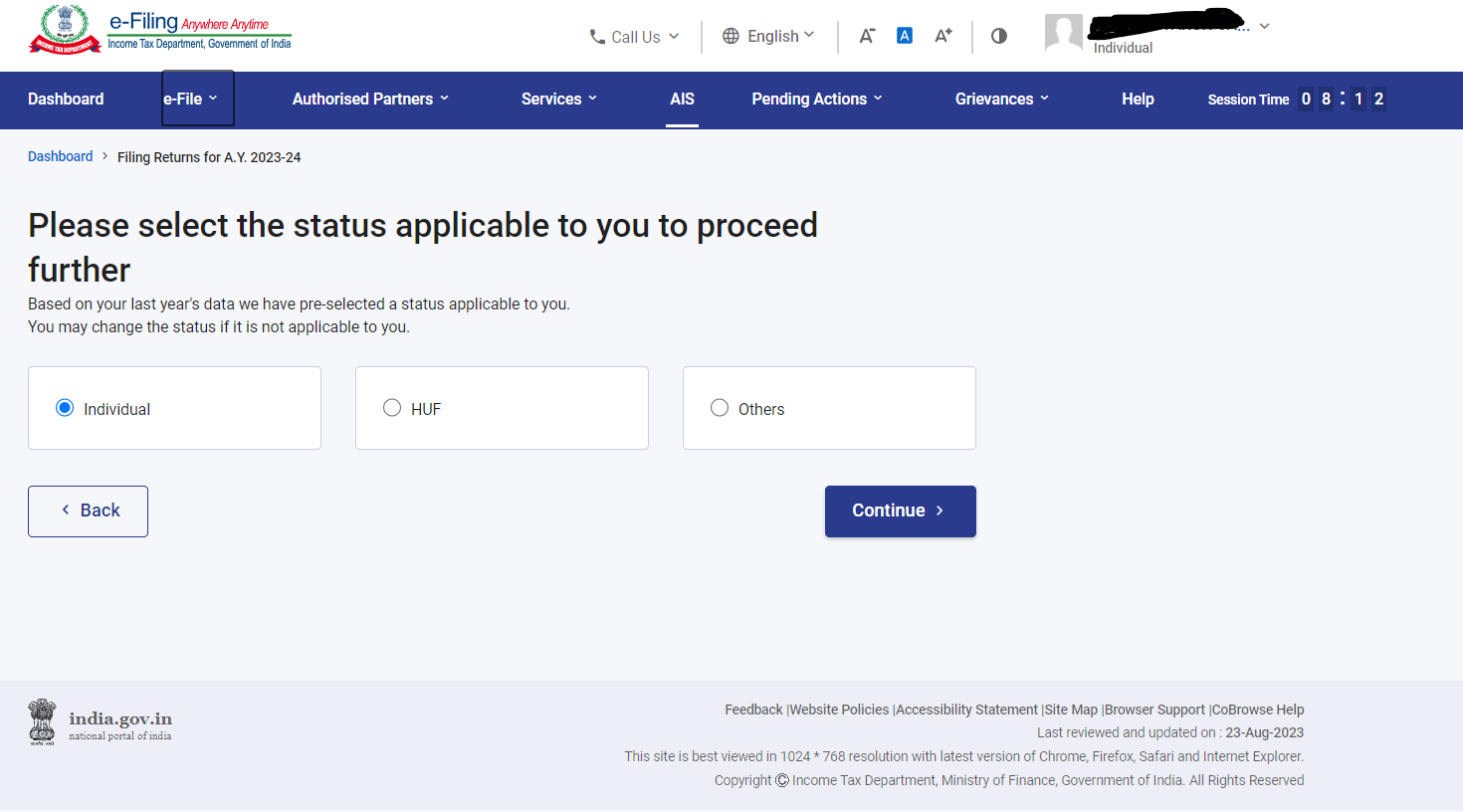Click the user profile avatar picture
This screenshot has width=1463, height=812.
pyautogui.click(x=1063, y=33)
